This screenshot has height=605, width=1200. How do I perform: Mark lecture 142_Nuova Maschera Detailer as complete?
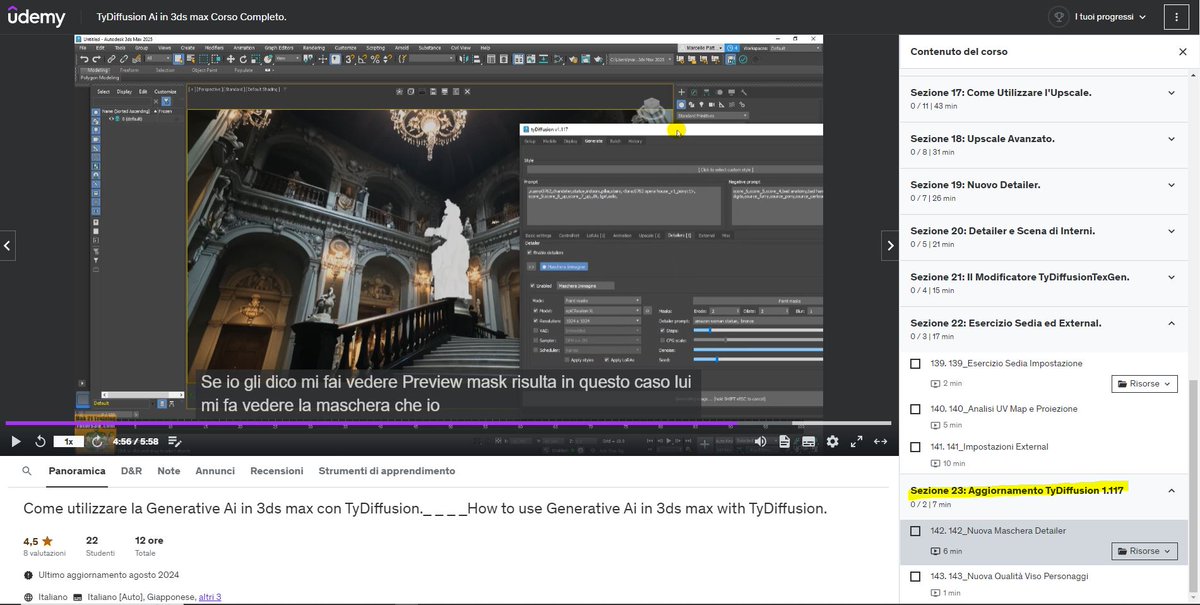click(x=915, y=533)
